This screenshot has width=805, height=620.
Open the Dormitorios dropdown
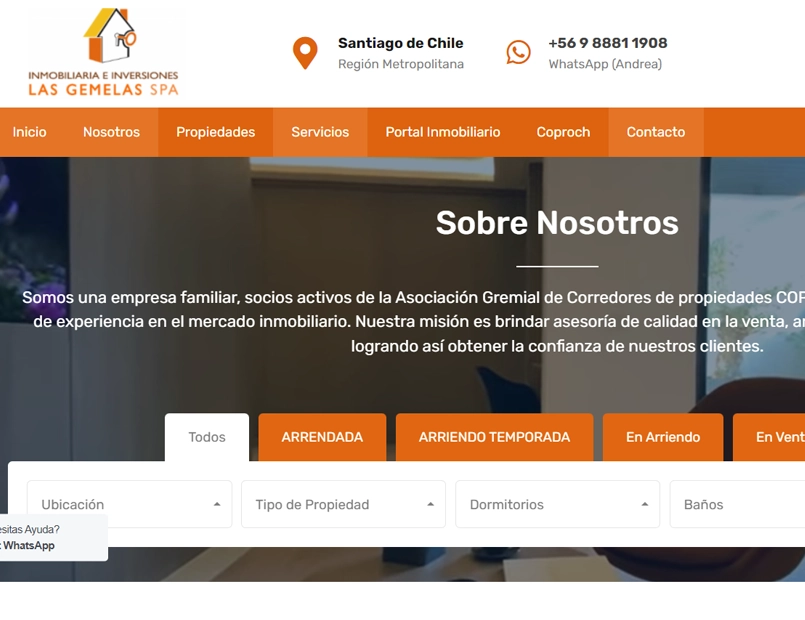[558, 504]
